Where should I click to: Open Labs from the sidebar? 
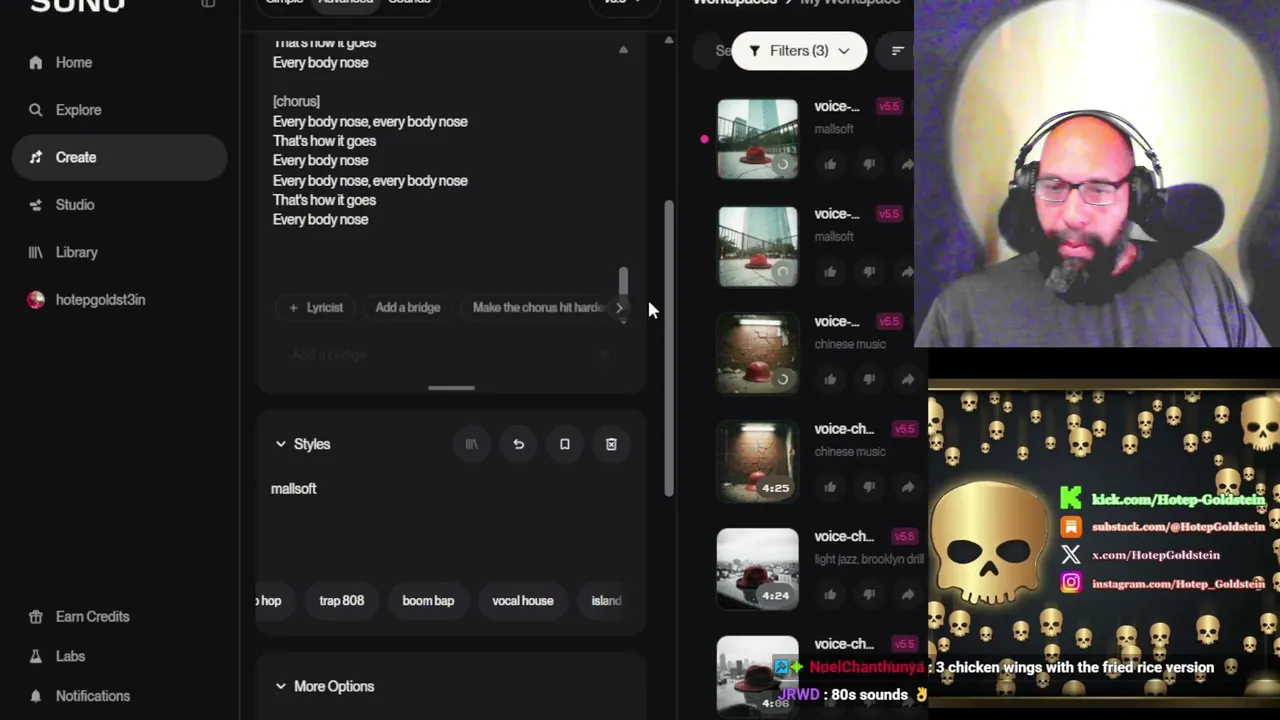click(x=70, y=656)
